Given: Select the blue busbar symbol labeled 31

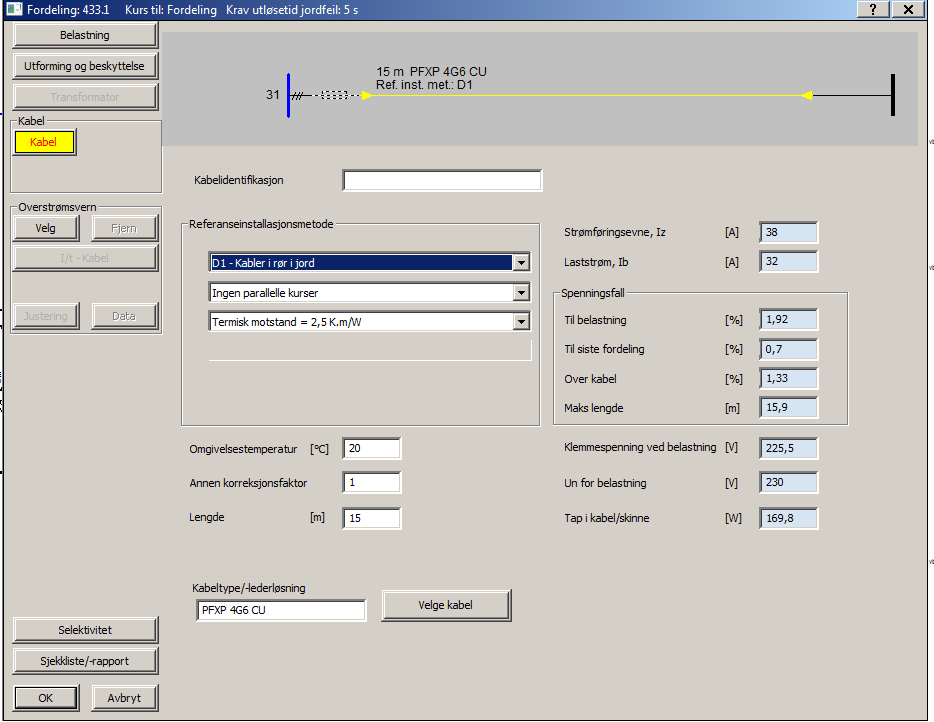Looking at the screenshot, I should coord(288,95).
